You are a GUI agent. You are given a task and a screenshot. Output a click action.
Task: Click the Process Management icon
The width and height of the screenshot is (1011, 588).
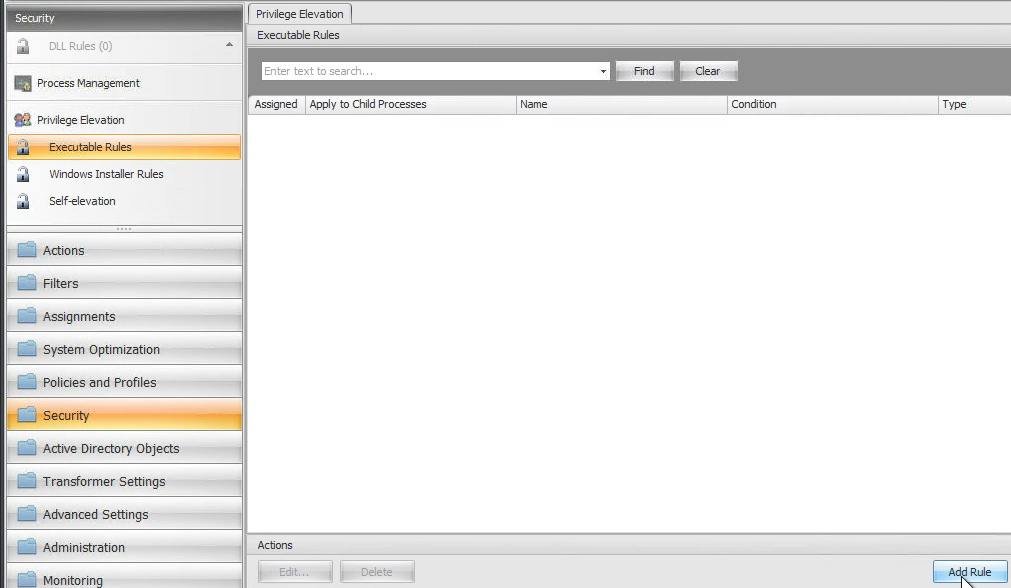[23, 83]
